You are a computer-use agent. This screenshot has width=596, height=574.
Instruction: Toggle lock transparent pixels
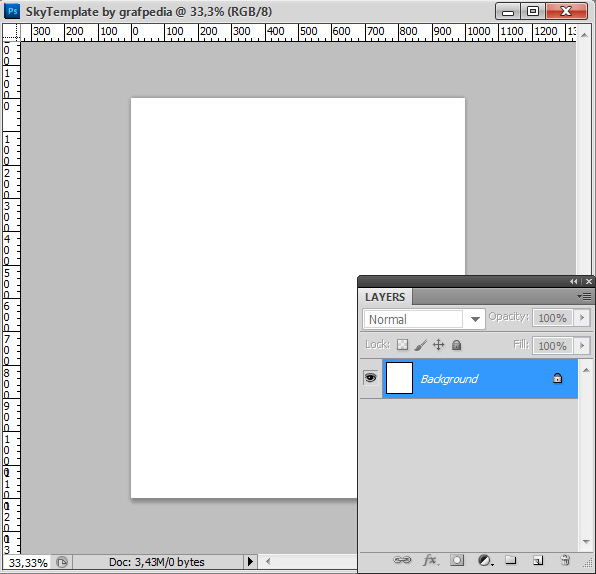click(402, 345)
